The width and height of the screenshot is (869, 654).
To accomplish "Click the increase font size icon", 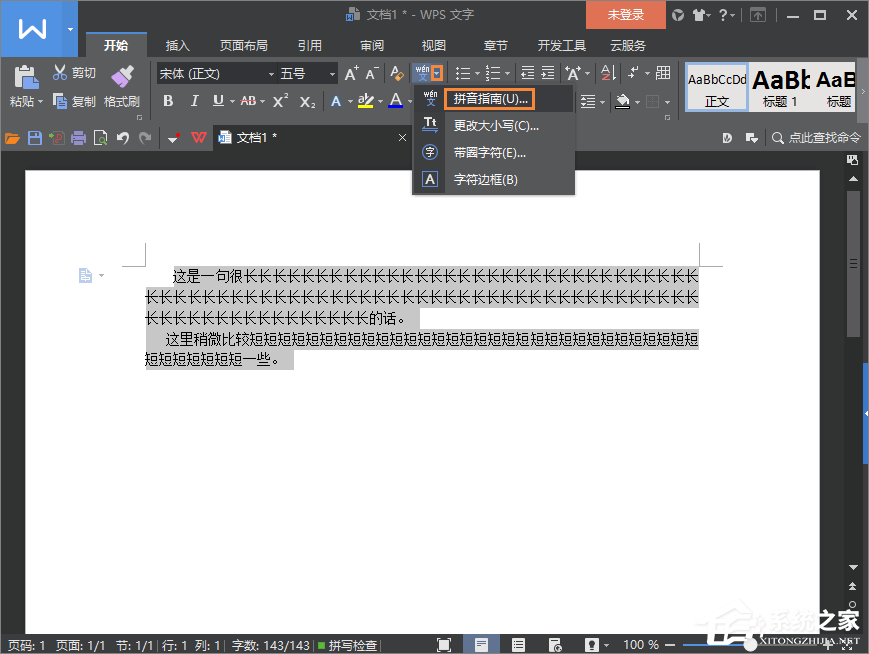I will (351, 73).
